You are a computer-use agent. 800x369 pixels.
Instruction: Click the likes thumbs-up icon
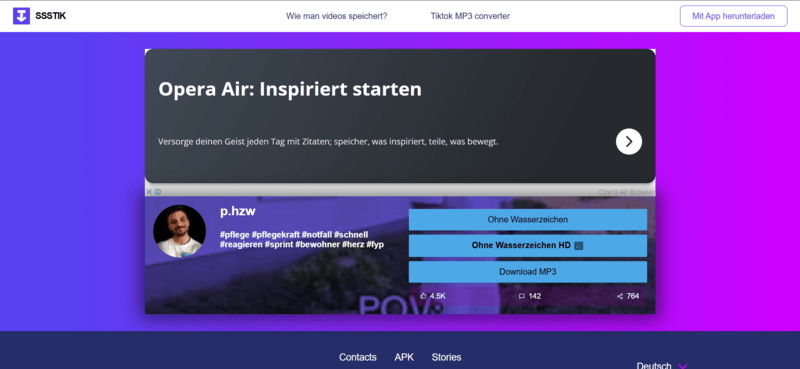pyautogui.click(x=423, y=296)
